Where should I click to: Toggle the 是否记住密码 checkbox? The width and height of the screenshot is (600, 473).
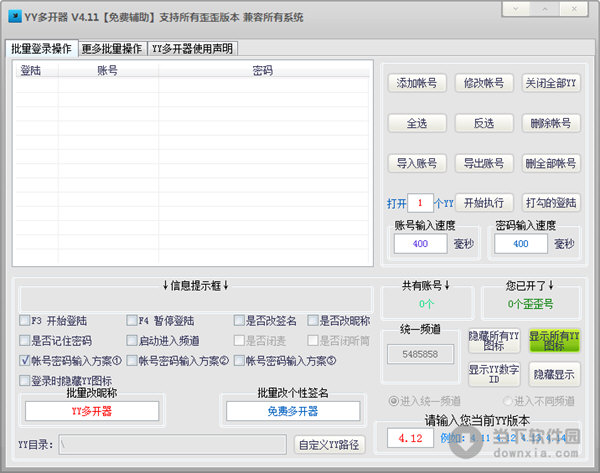(x=25, y=341)
